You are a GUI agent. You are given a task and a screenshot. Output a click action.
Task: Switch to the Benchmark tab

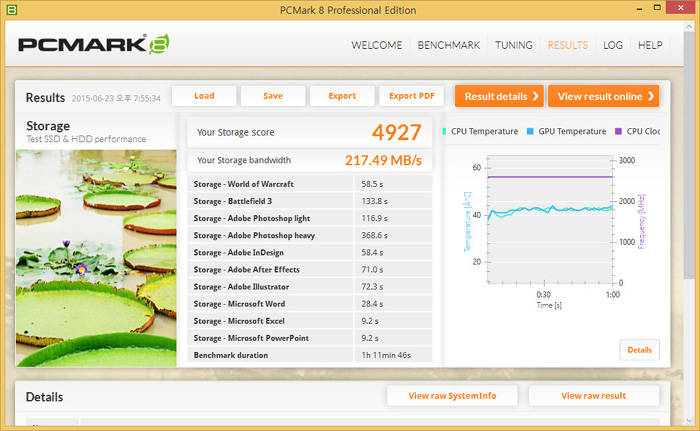(x=449, y=45)
